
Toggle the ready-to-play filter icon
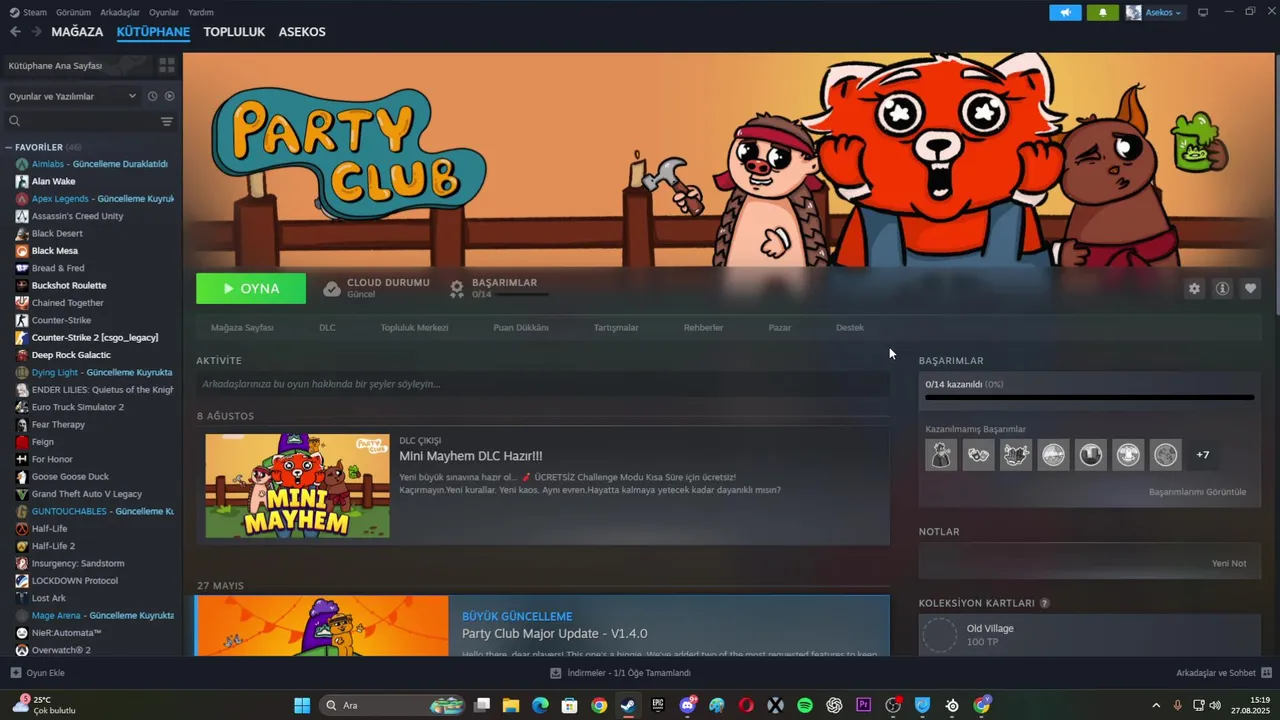click(x=169, y=96)
